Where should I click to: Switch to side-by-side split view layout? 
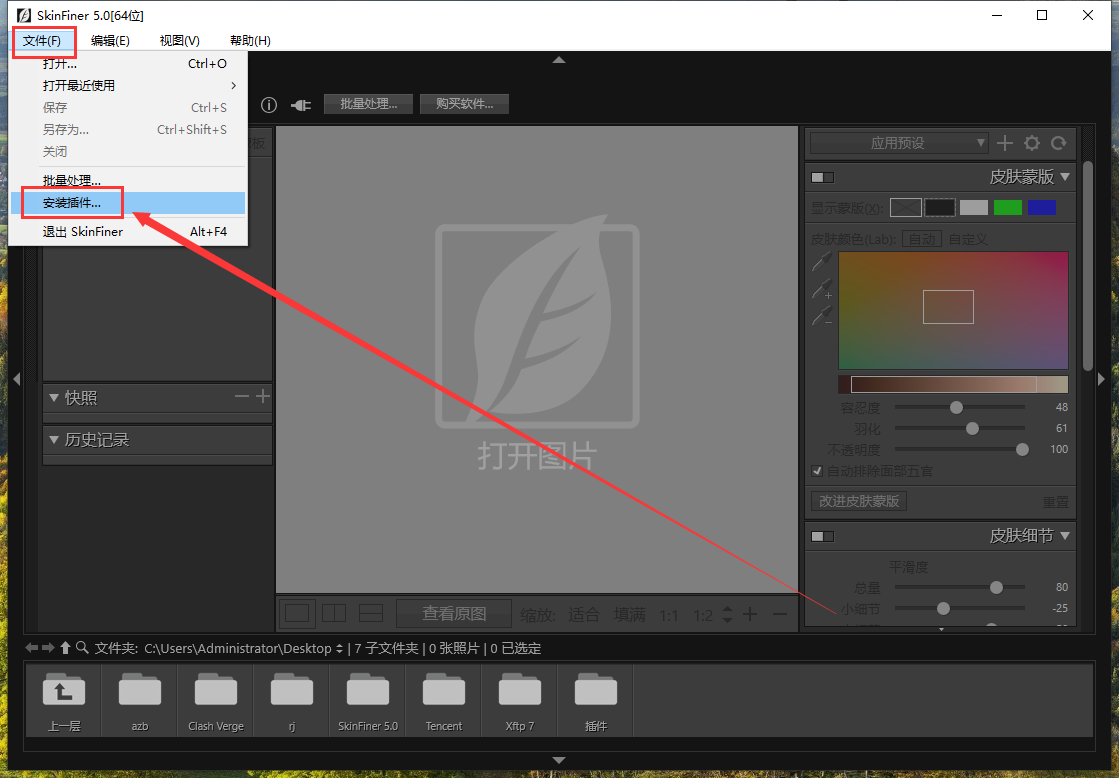pyautogui.click(x=333, y=613)
